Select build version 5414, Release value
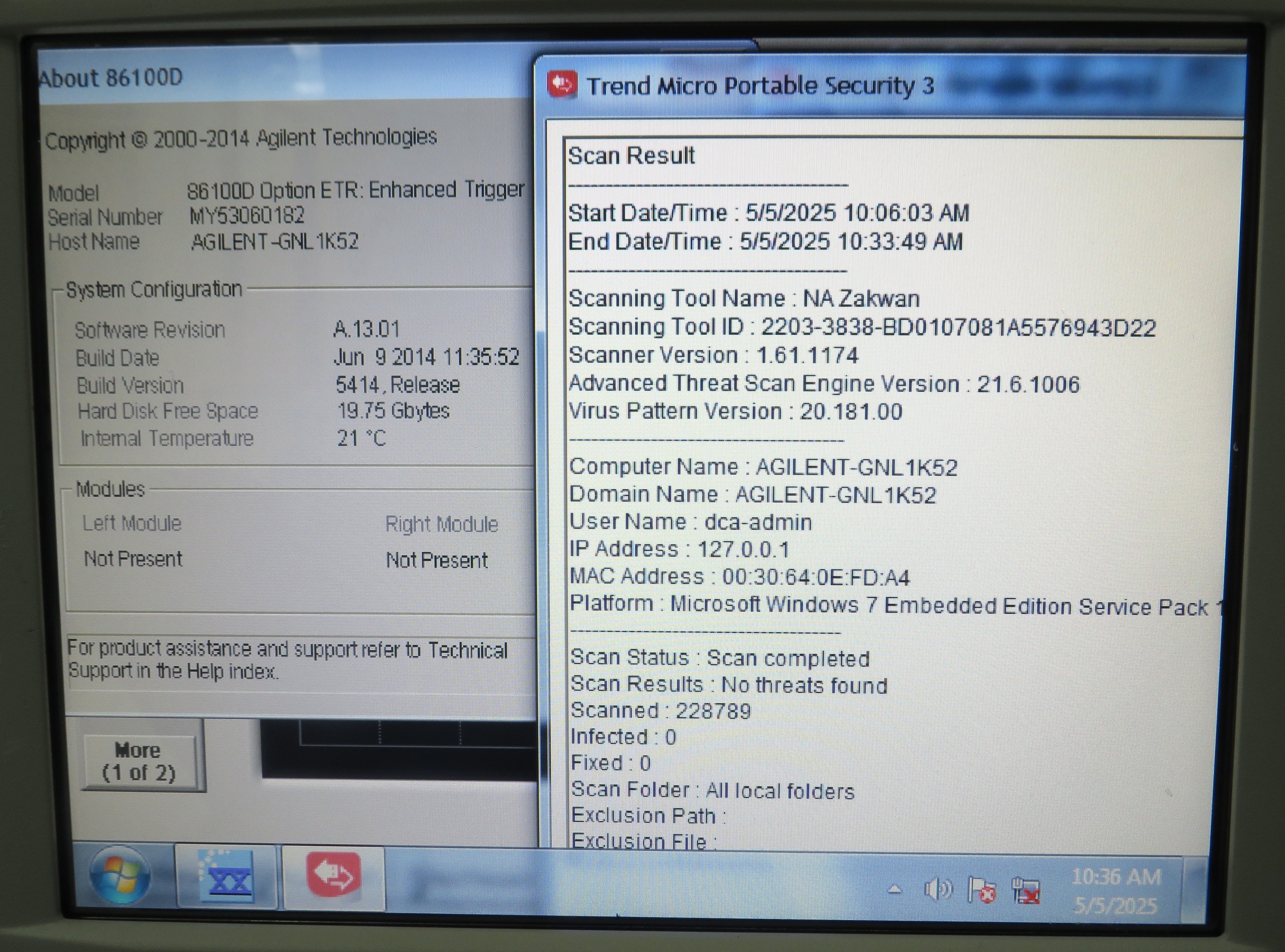 click(x=398, y=384)
